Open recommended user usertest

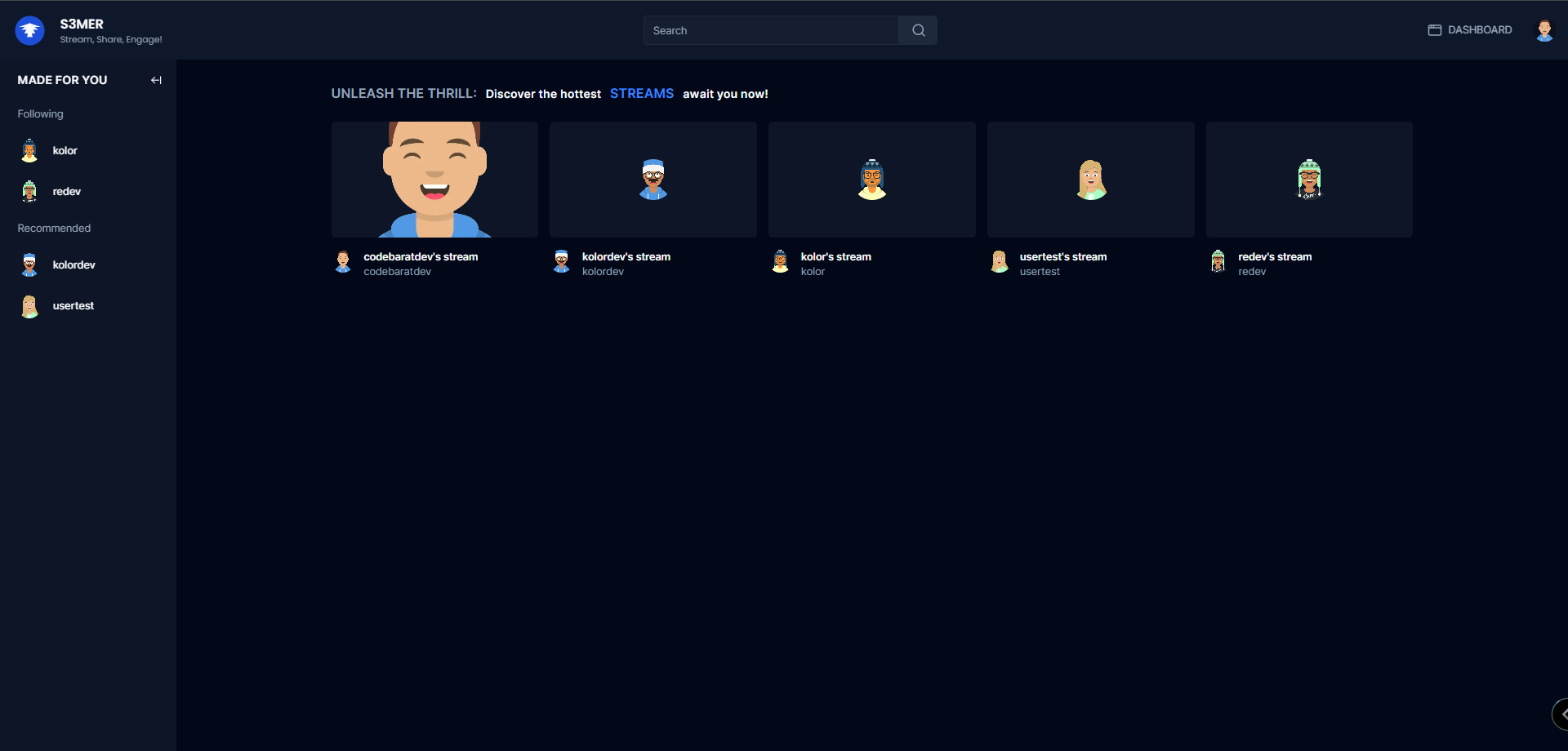[73, 306]
